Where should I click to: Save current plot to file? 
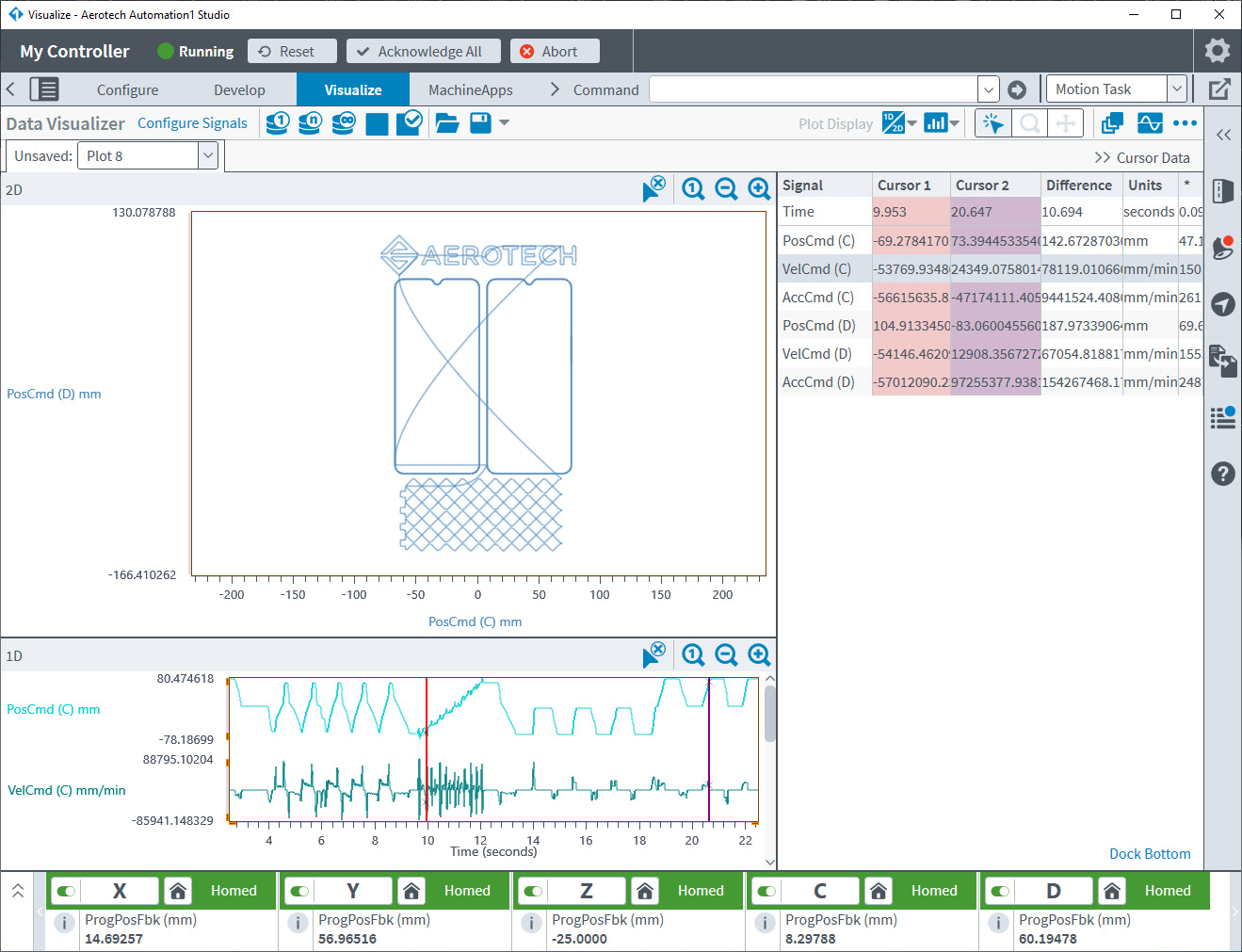coord(480,123)
